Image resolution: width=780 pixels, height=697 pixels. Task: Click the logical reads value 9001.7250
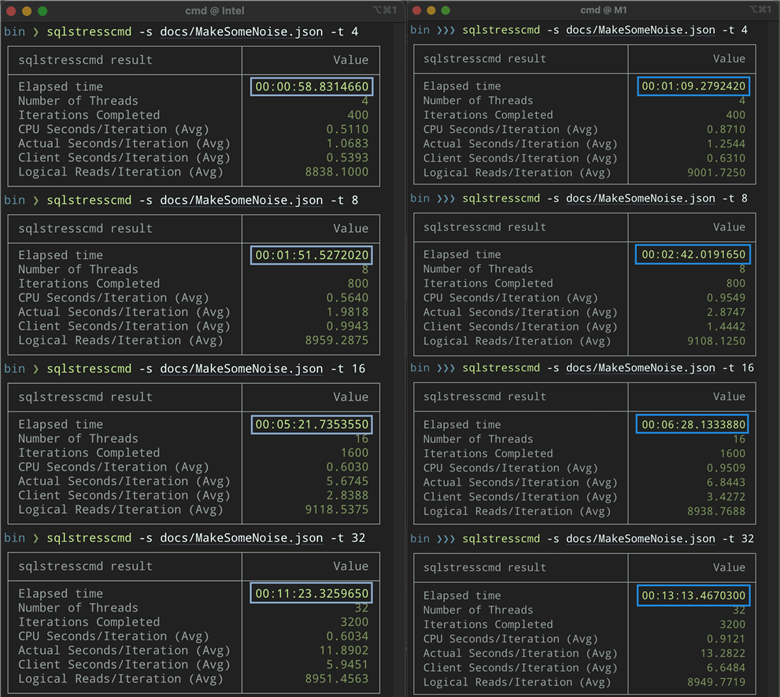[x=716, y=173]
